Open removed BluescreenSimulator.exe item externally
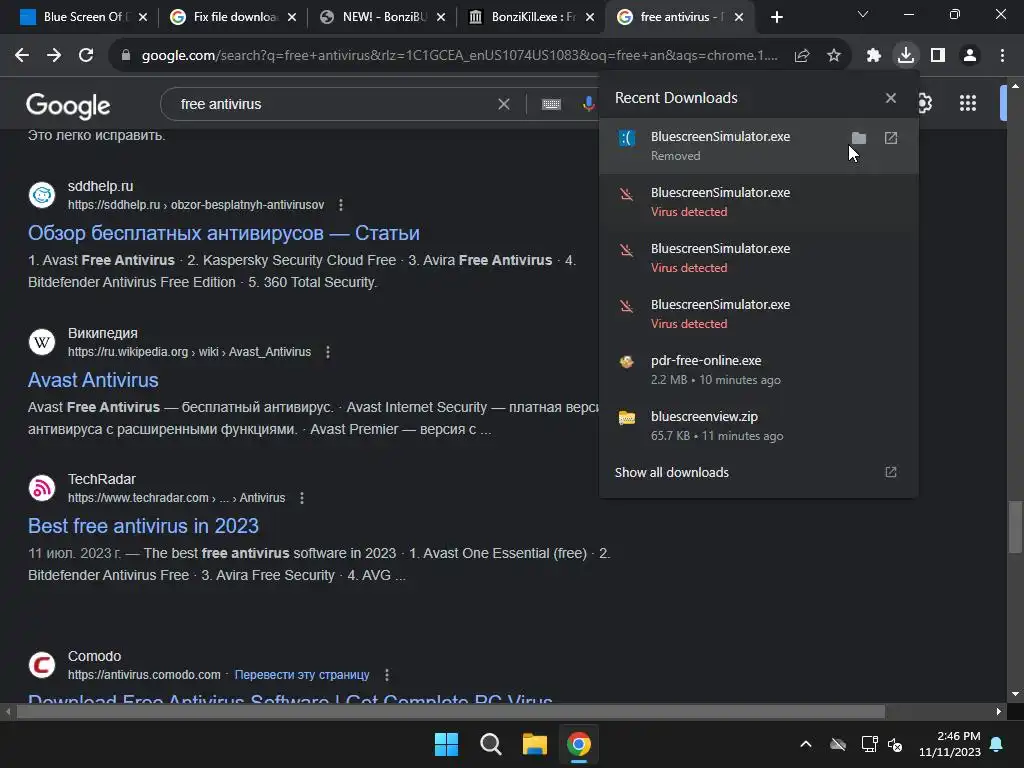 pyautogui.click(x=891, y=138)
